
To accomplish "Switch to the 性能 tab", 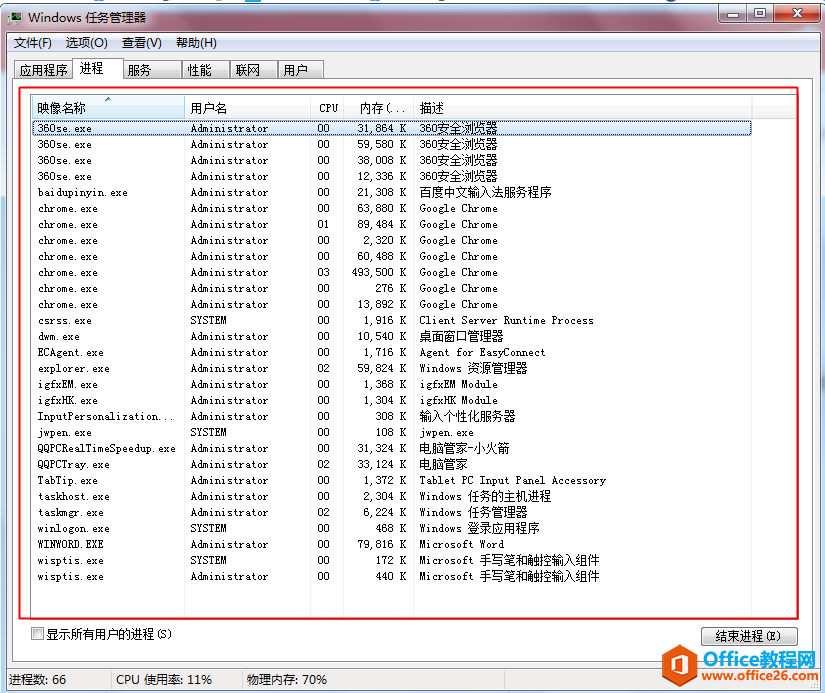I will pos(199,70).
